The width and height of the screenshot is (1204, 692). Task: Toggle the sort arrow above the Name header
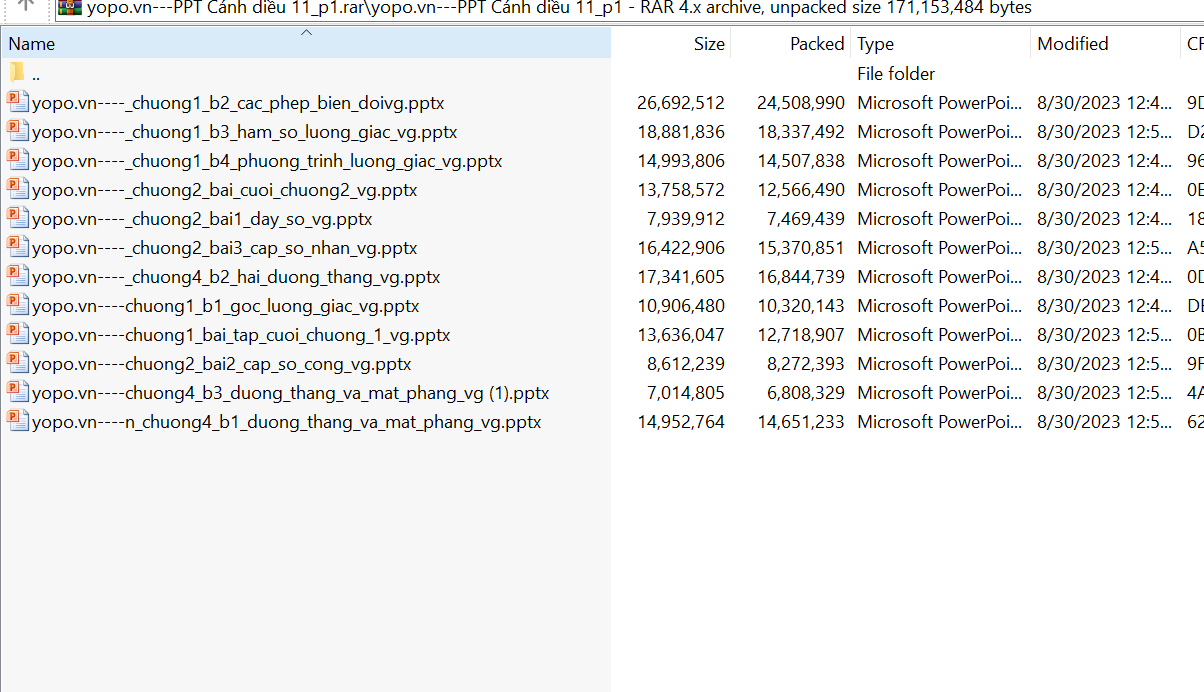(x=307, y=33)
